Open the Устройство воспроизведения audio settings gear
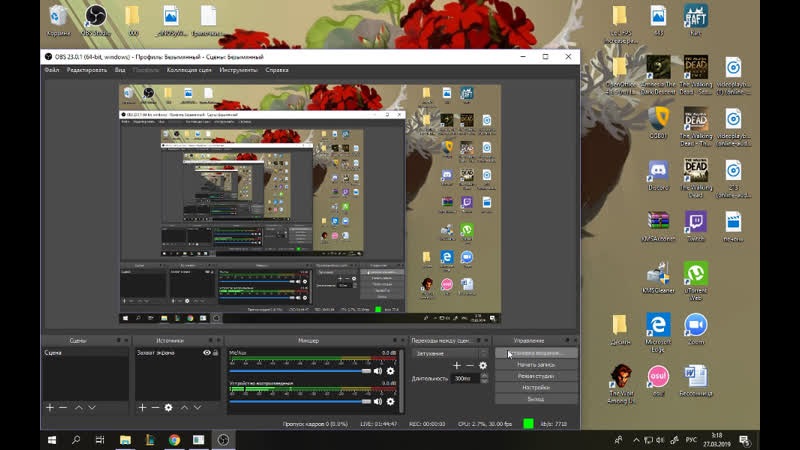 point(390,402)
